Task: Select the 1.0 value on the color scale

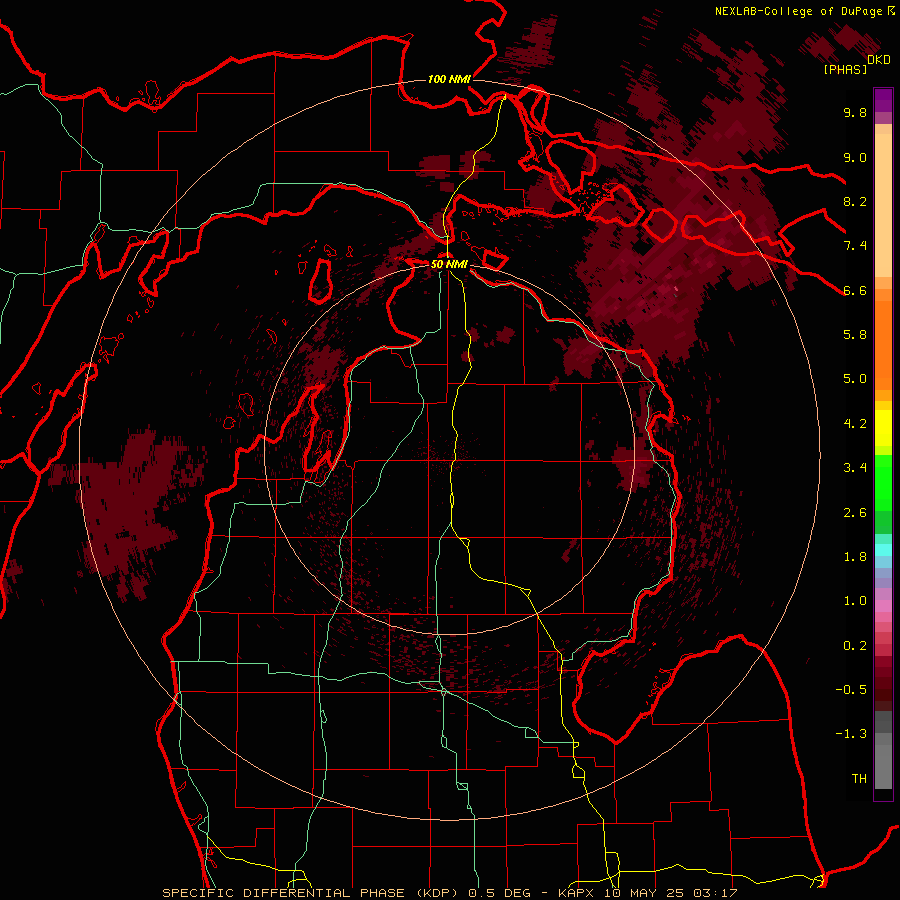Action: pyautogui.click(x=855, y=601)
